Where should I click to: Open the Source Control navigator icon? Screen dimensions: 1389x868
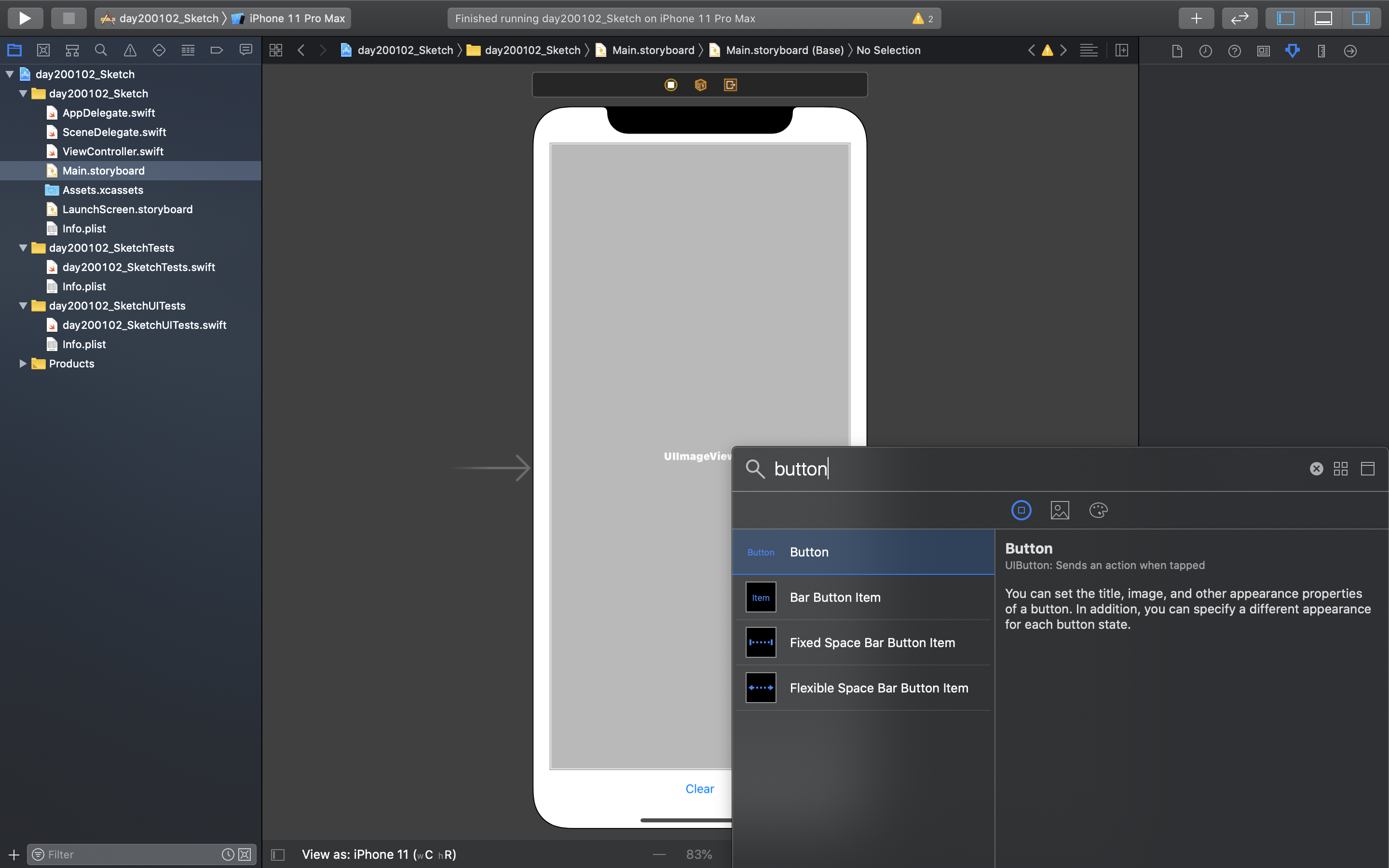(x=43, y=51)
